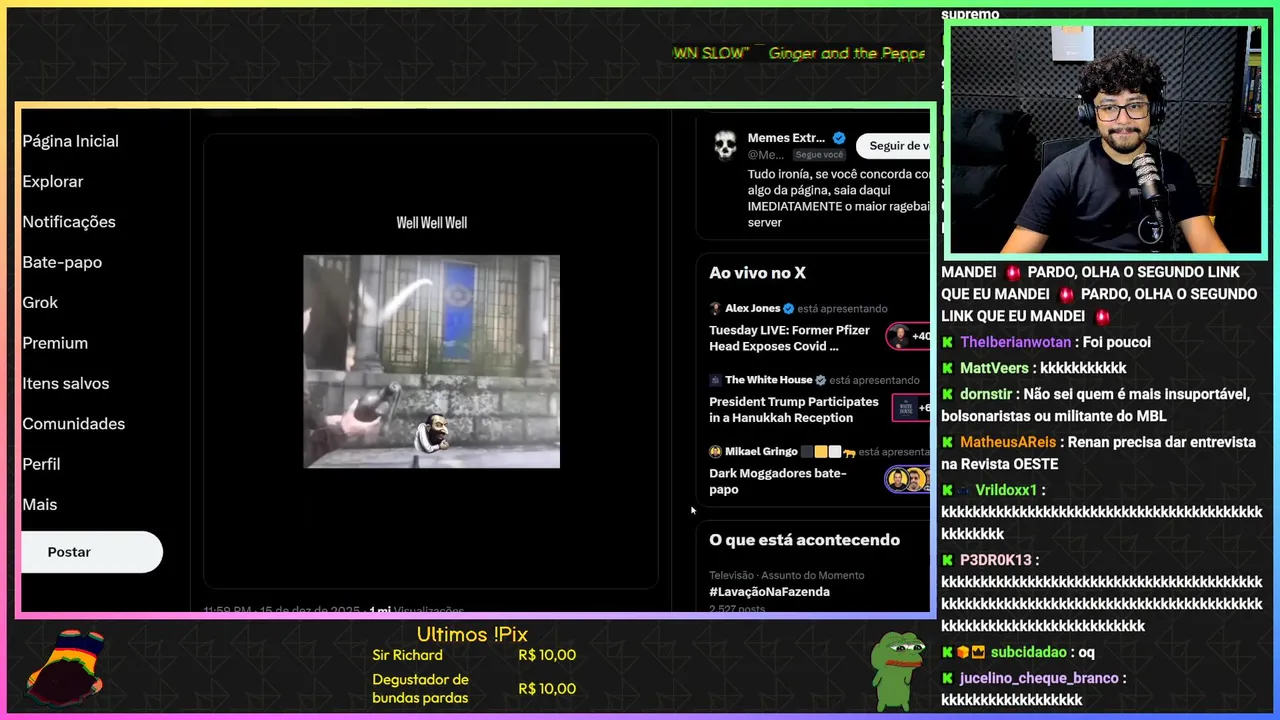This screenshot has width=1280, height=720.
Task: Go to Explorar in the sidebar
Action: (53, 181)
